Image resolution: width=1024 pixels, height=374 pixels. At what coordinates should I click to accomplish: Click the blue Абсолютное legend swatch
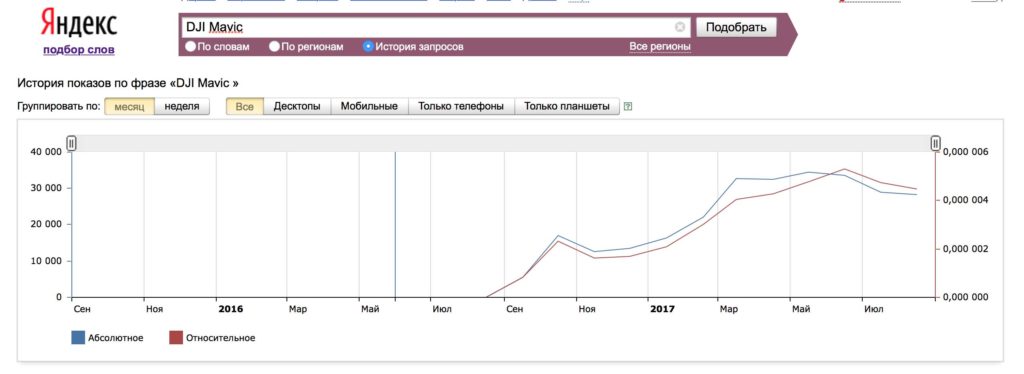click(78, 337)
